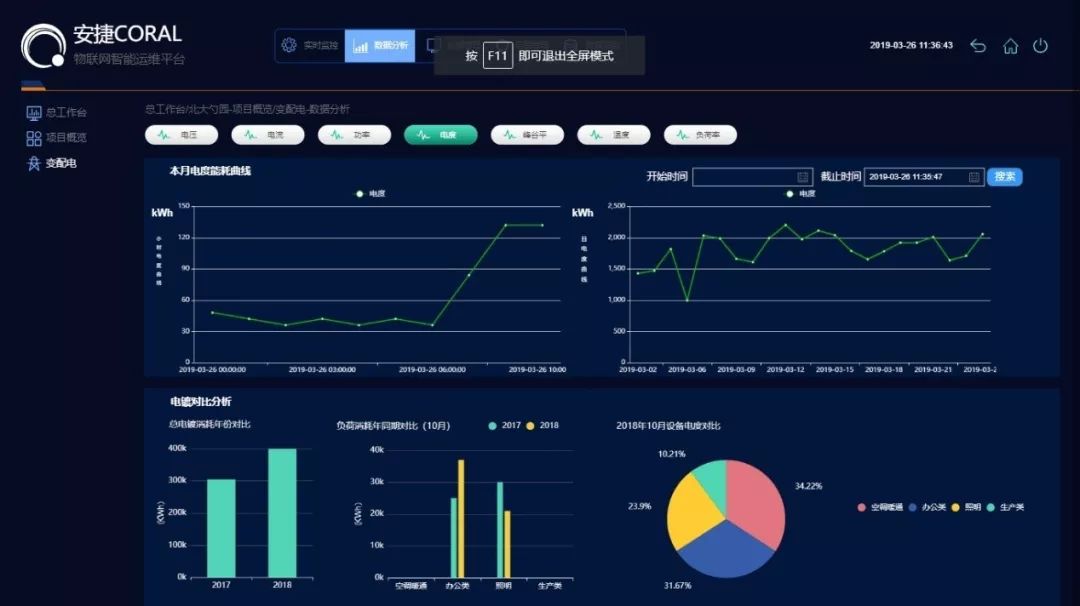This screenshot has width=1080, height=606.
Task: Toggle 空调暖通 in pie chart legend
Action: point(880,508)
